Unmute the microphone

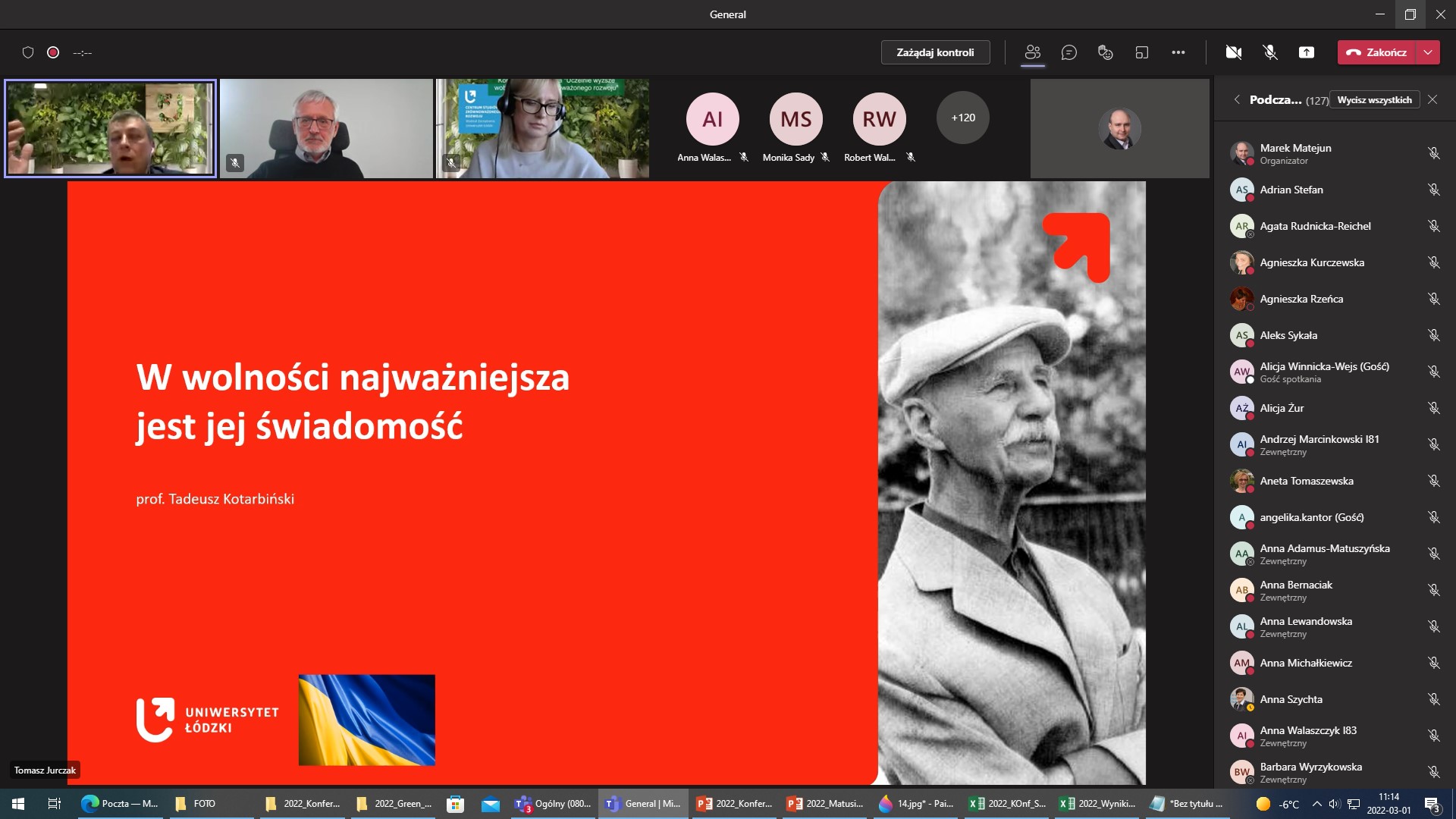1269,52
